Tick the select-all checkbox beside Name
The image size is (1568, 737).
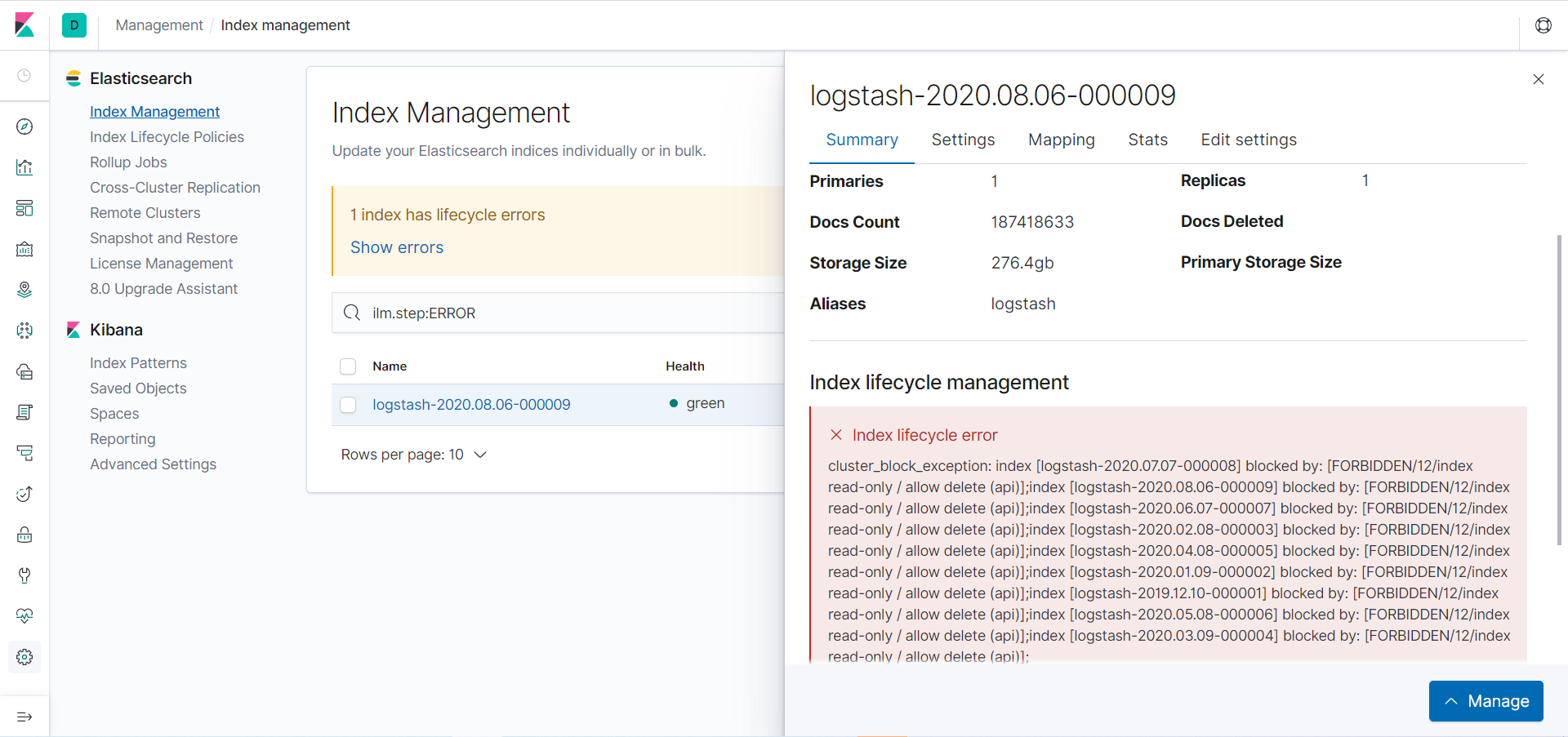click(348, 366)
